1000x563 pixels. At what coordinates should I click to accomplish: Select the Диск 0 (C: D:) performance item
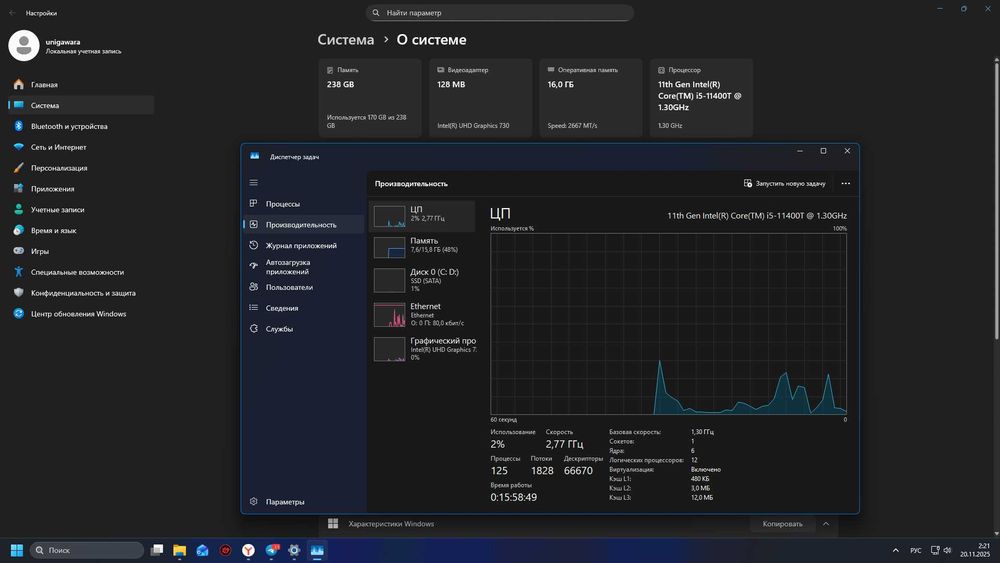pyautogui.click(x=422, y=280)
